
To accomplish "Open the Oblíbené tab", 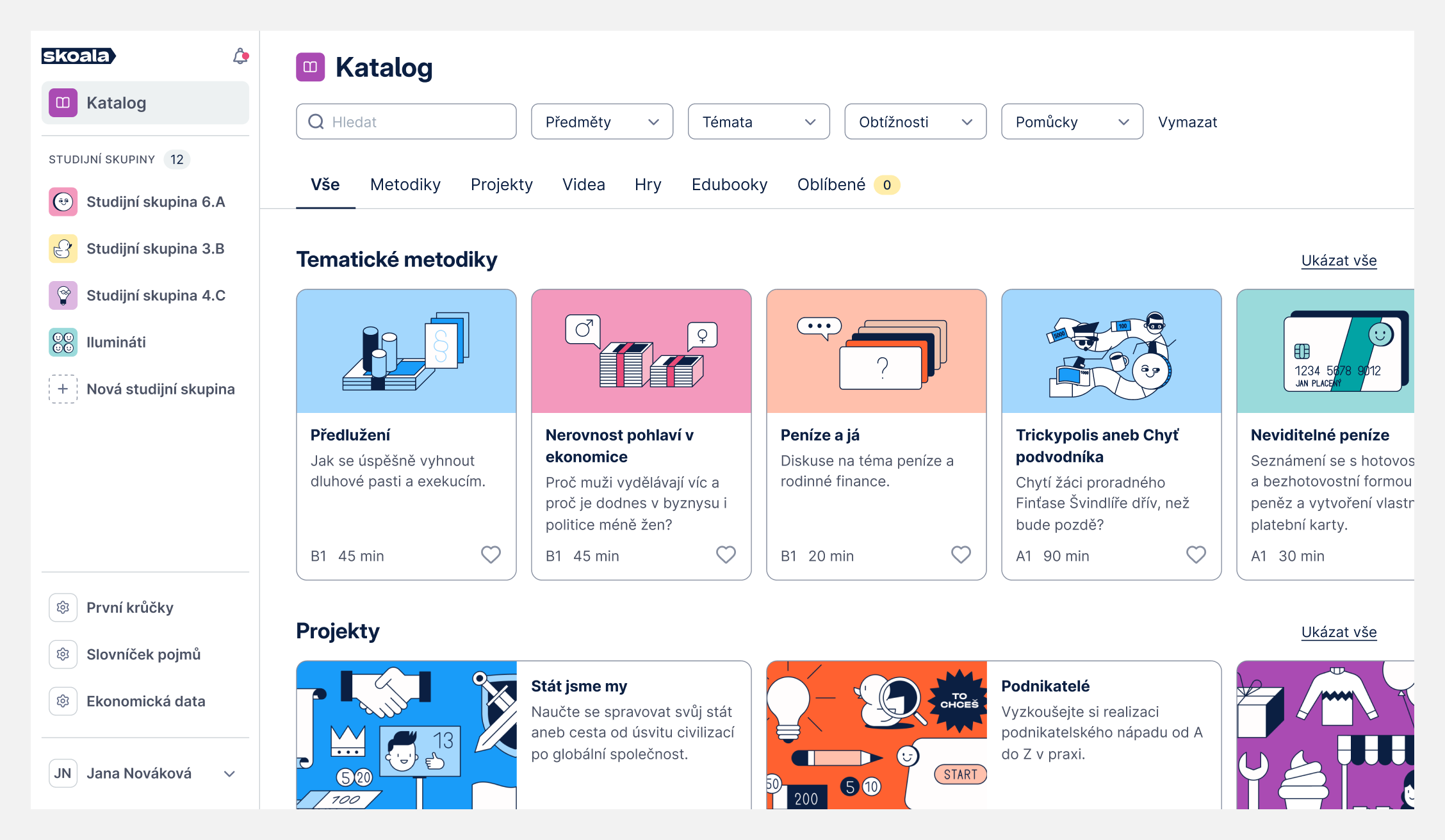I will coord(831,185).
